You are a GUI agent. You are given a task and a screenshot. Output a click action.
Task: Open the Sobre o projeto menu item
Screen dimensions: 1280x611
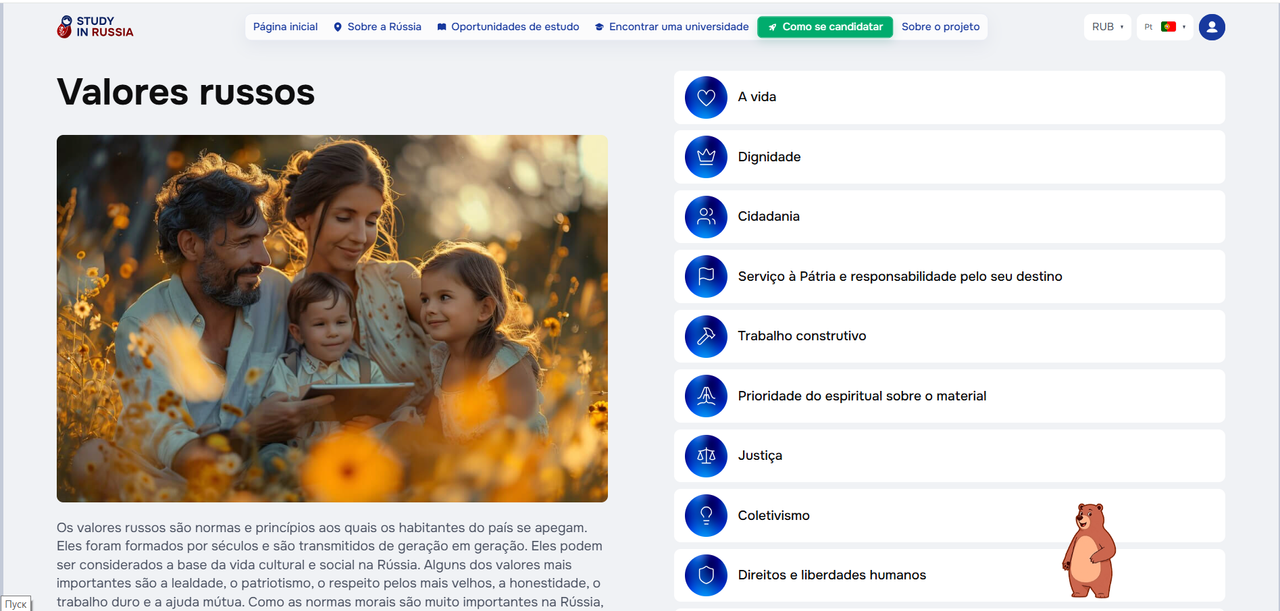click(x=941, y=27)
